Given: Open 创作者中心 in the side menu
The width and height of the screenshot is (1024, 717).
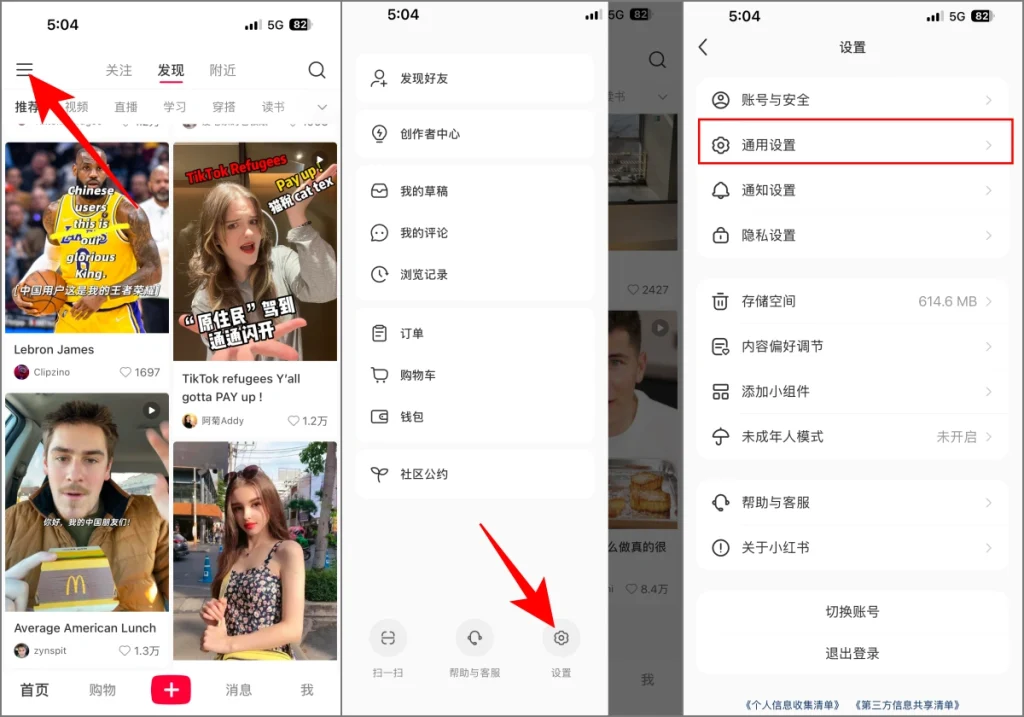Looking at the screenshot, I should pos(475,134).
